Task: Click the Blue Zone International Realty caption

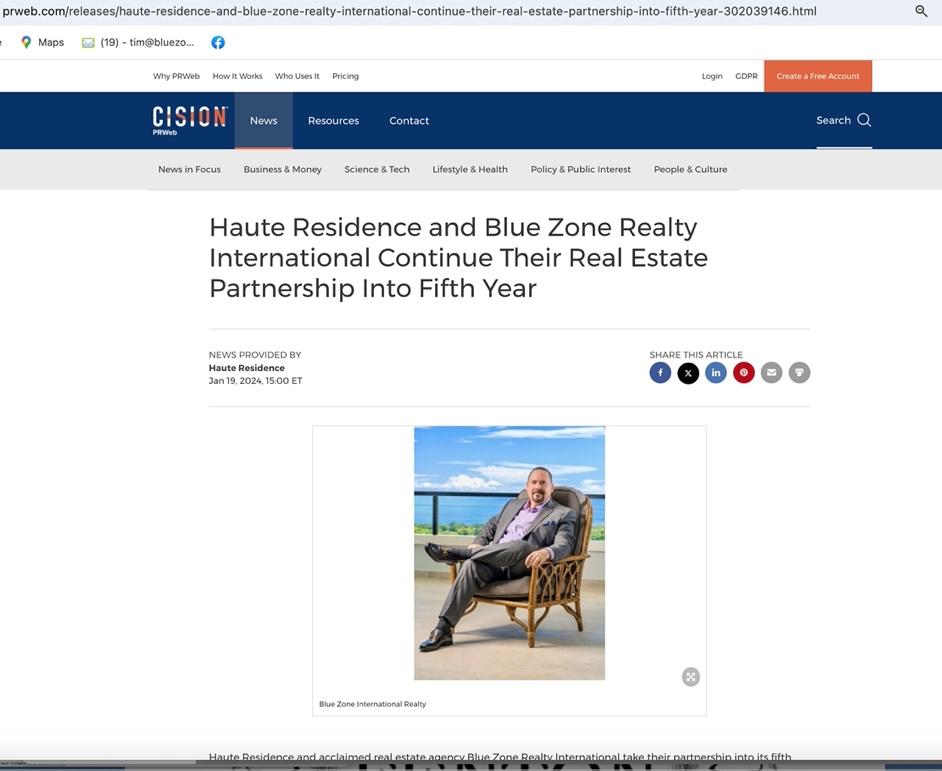Action: (372, 704)
